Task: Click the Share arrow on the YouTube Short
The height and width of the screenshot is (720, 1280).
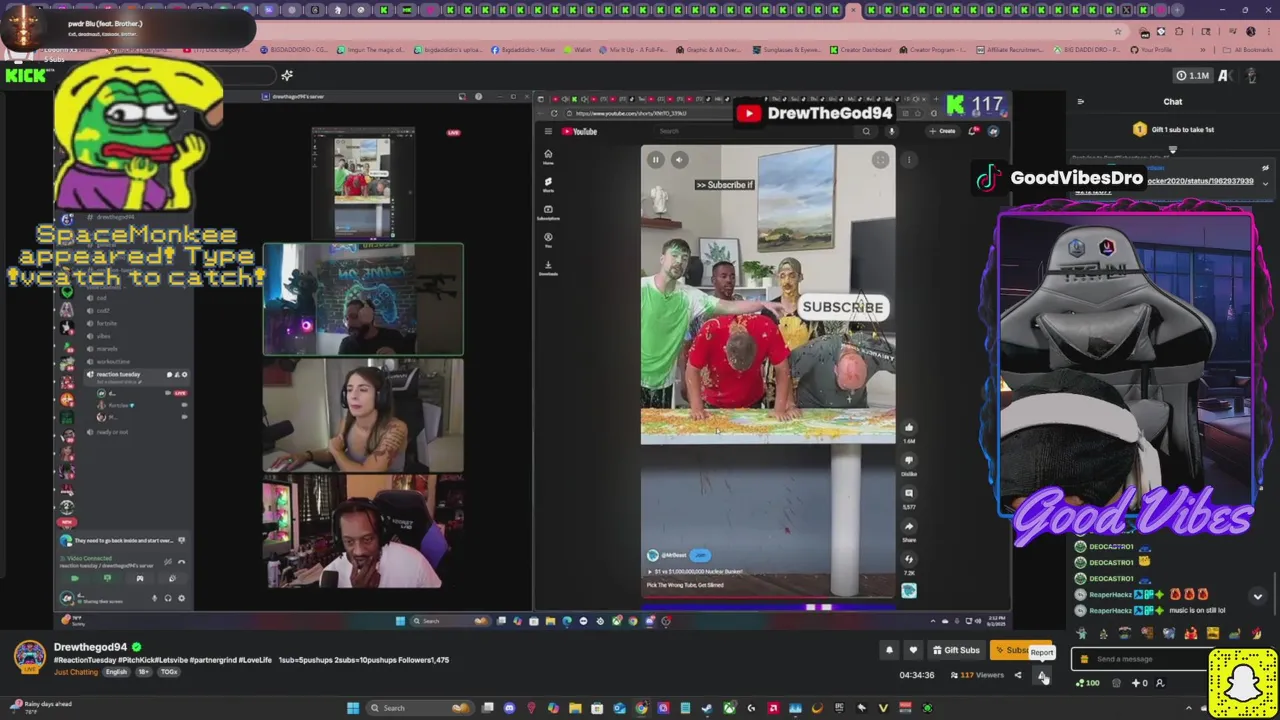Action: [909, 526]
